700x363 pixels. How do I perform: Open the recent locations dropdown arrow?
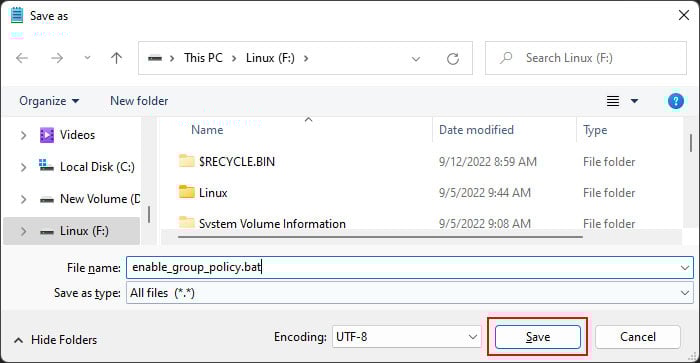click(x=88, y=58)
